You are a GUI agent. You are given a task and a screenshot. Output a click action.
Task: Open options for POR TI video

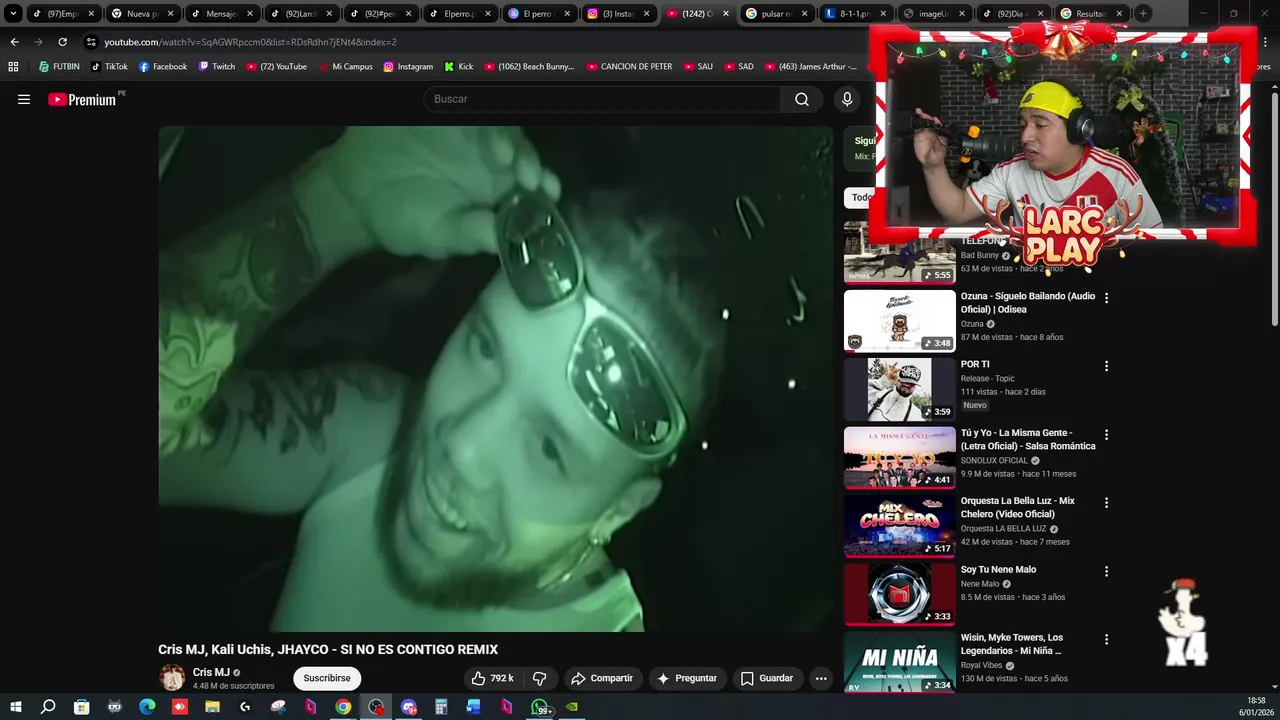[1106, 366]
